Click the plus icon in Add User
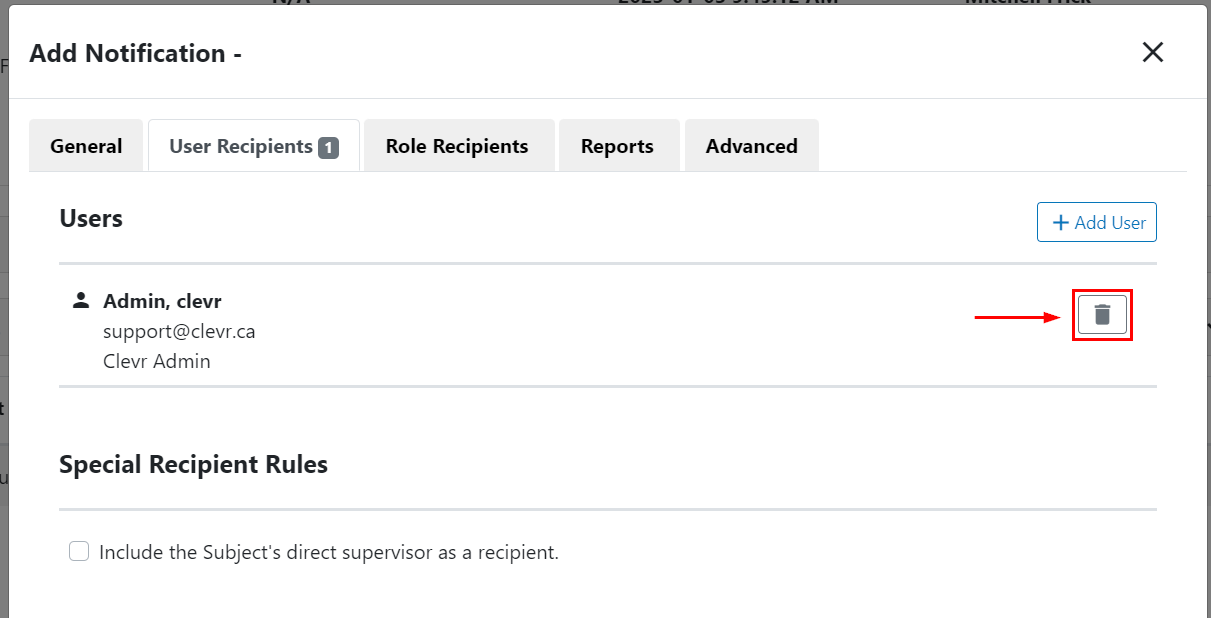This screenshot has width=1211, height=618. (1061, 222)
